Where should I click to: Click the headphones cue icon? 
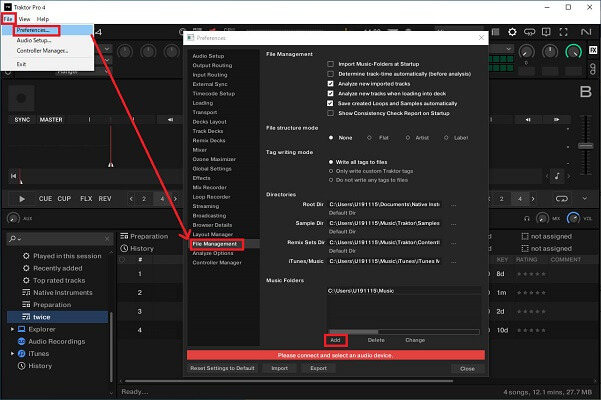pyautogui.click(x=527, y=218)
